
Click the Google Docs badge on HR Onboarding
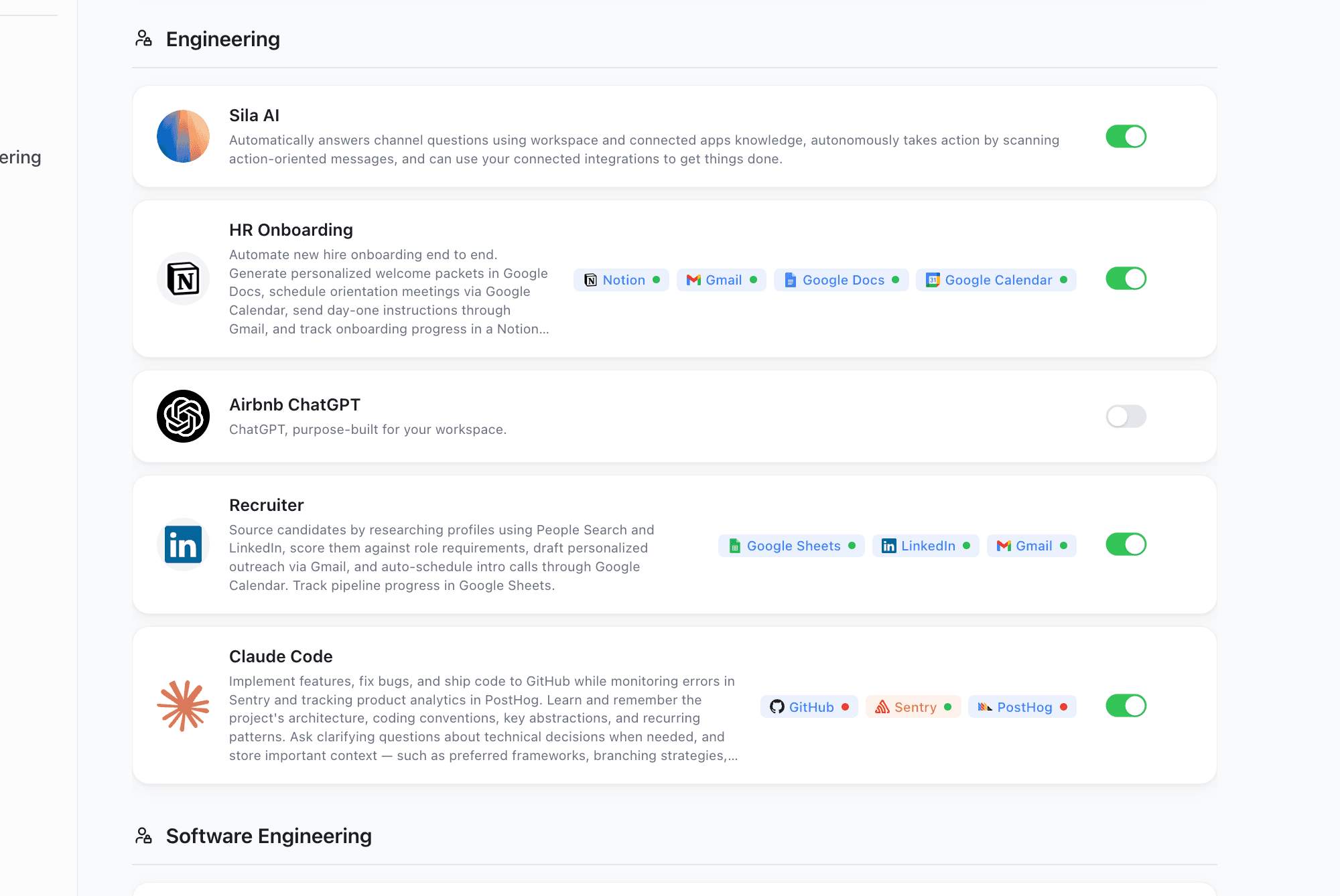click(x=841, y=280)
